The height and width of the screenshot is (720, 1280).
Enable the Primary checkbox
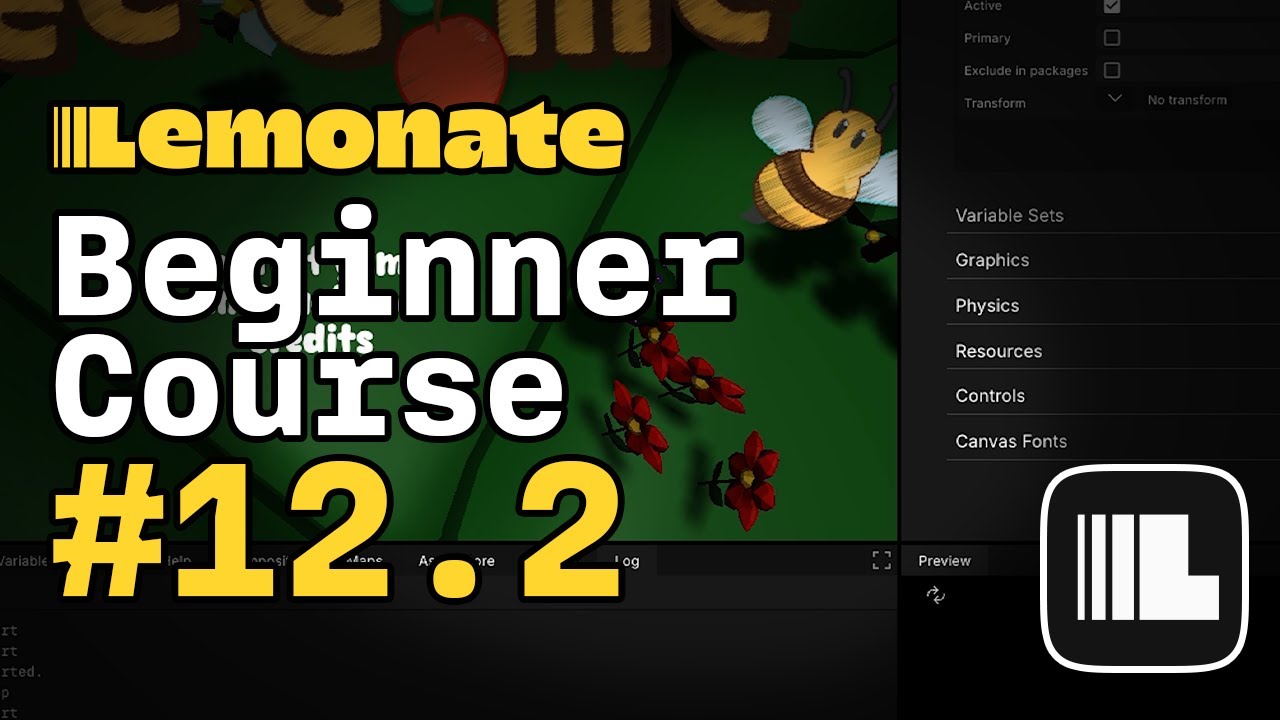(x=1112, y=38)
